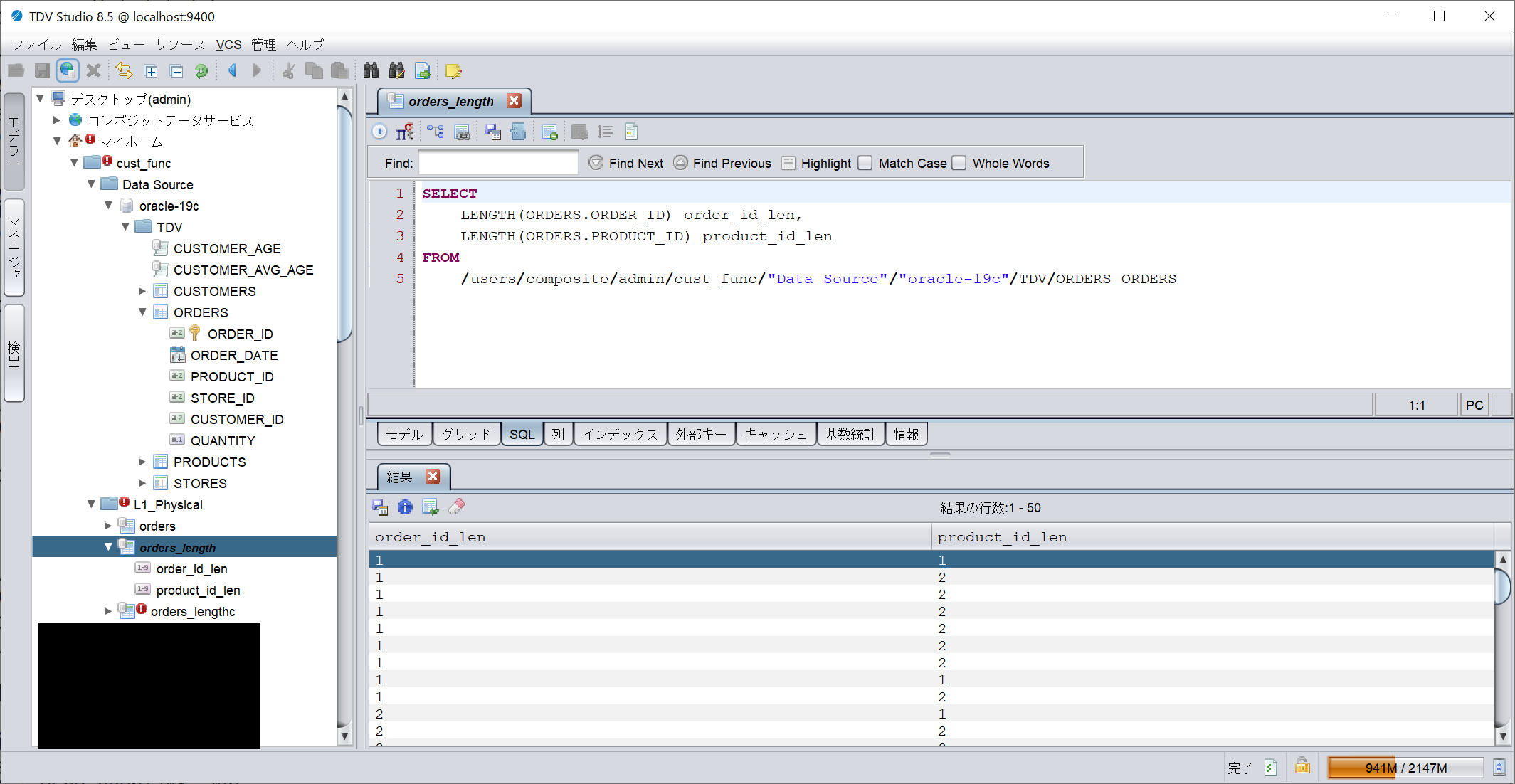Collapse the マイホーム tree node

point(57,141)
